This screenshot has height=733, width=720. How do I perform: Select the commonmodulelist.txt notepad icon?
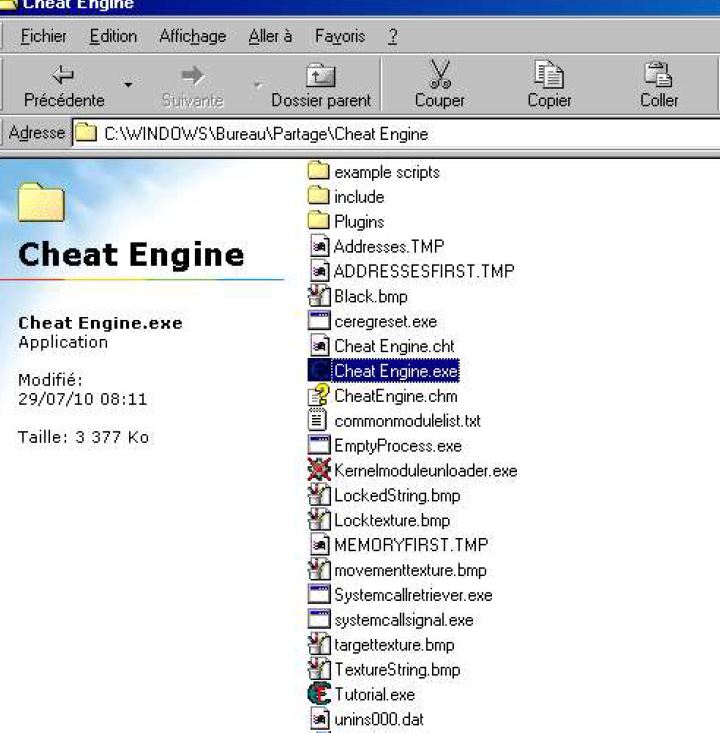[318, 420]
